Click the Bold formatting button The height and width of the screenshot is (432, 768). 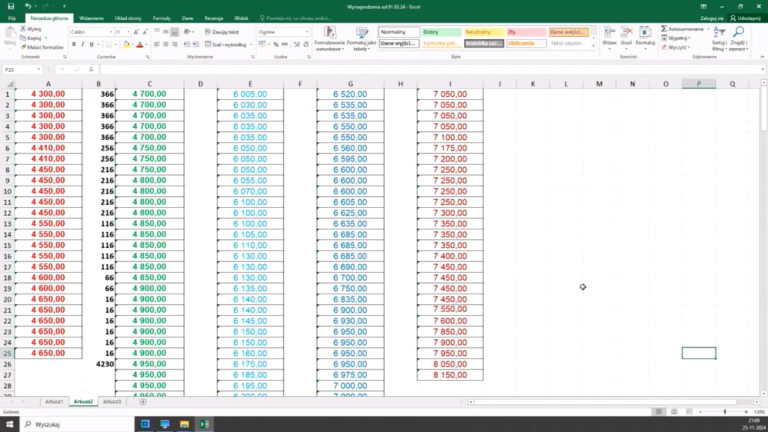(73, 44)
